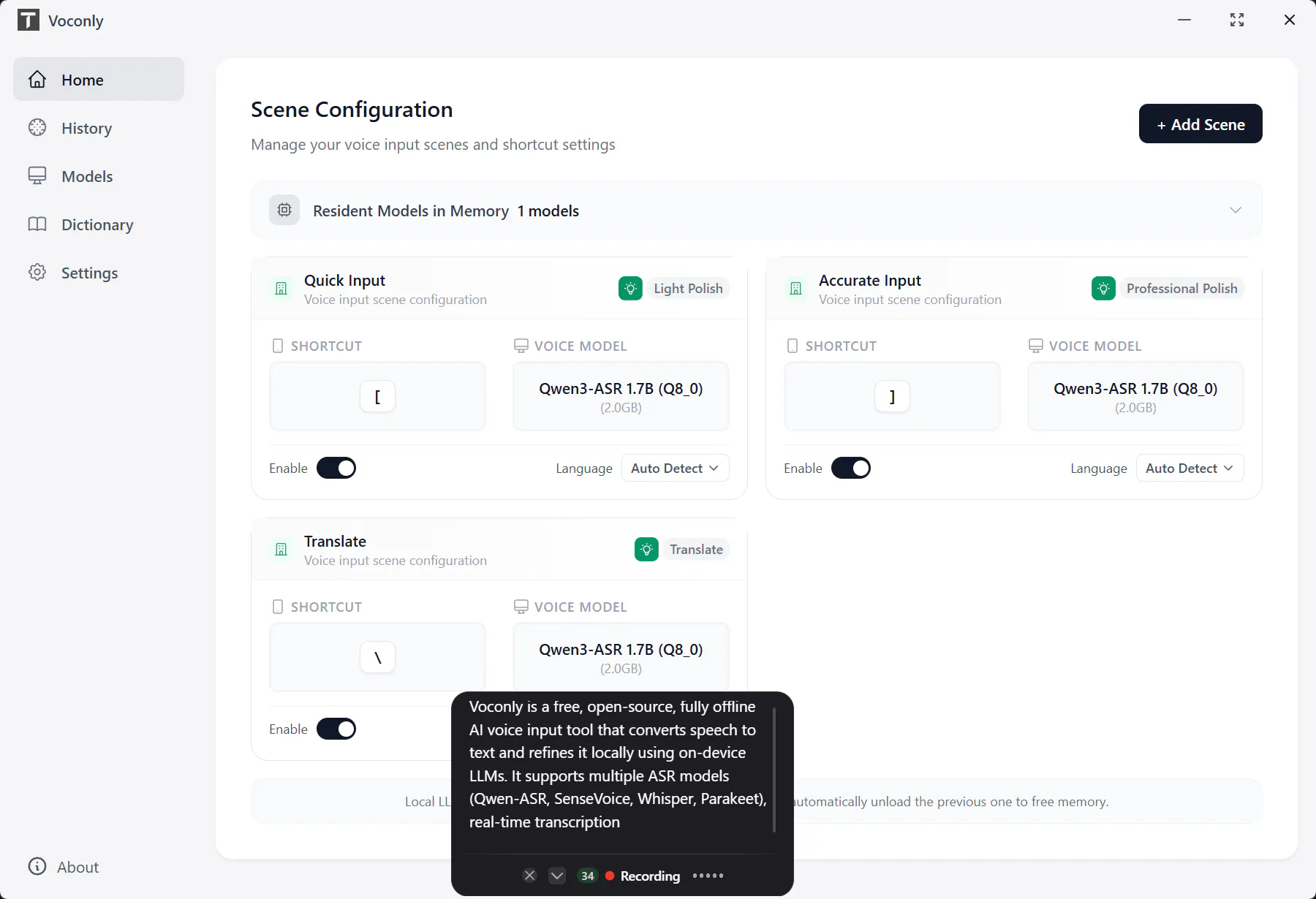Viewport: 1316px width, 899px height.
Task: Disable the Accurate Input scene toggle
Action: click(x=851, y=468)
